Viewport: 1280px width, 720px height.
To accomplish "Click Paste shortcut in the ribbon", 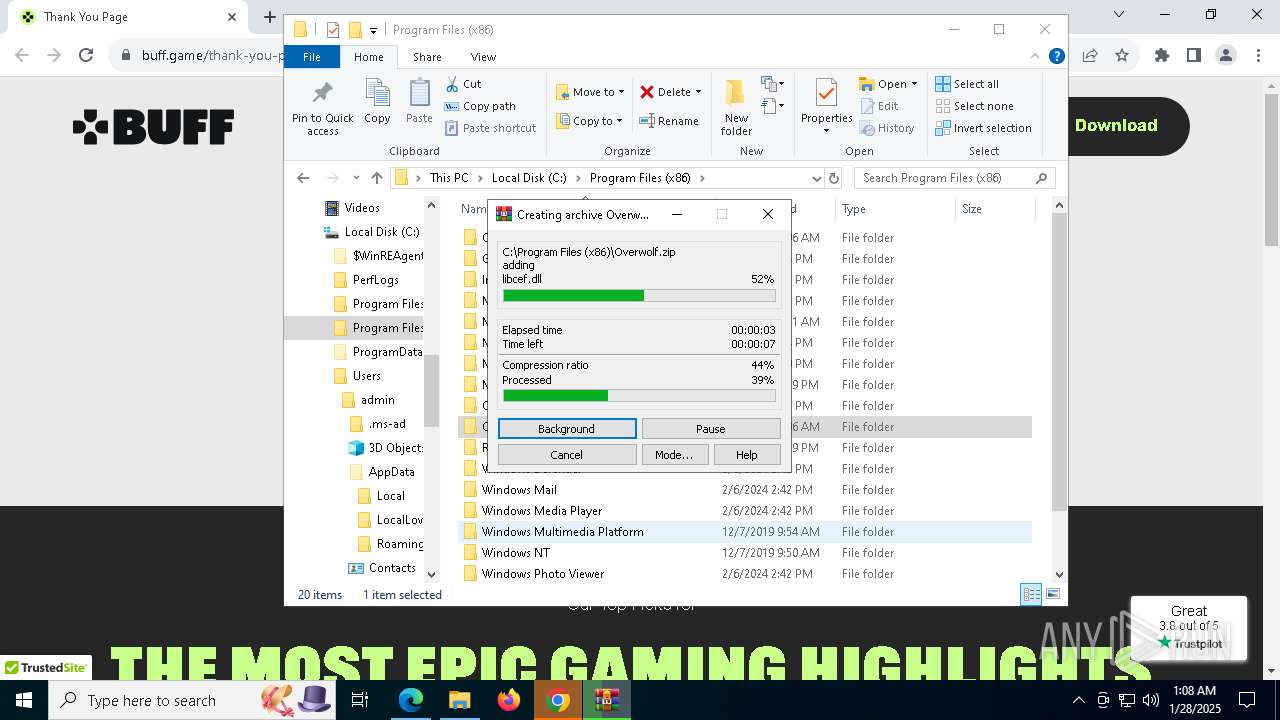I will [x=491, y=128].
